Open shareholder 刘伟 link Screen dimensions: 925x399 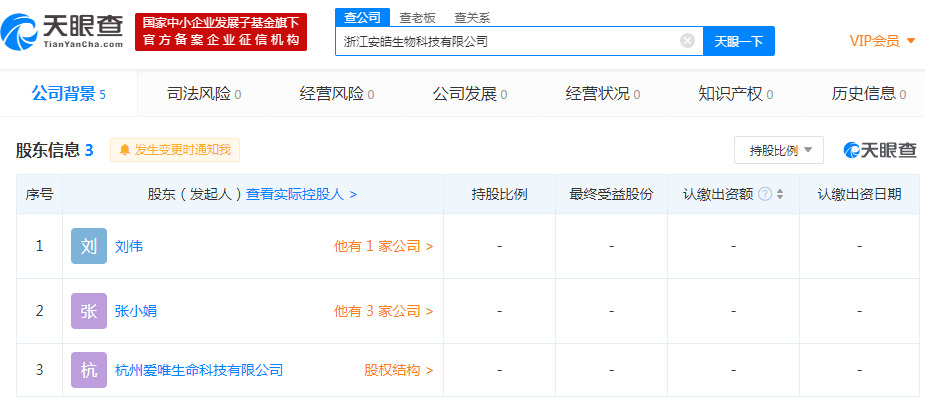click(x=129, y=246)
